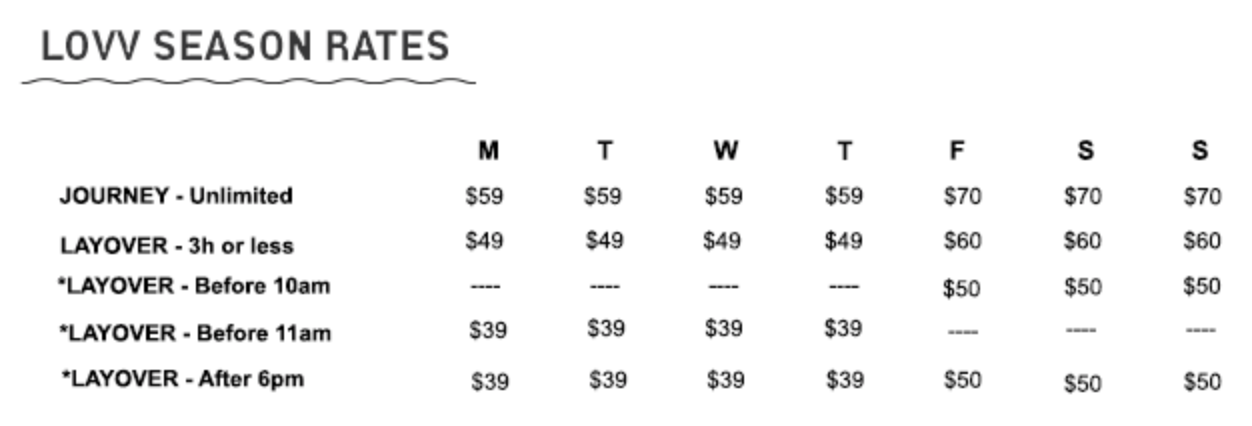Click Monday's LAYOVER After 6pm $39 rate
Viewport: 1252px width, 426px height.
point(489,381)
